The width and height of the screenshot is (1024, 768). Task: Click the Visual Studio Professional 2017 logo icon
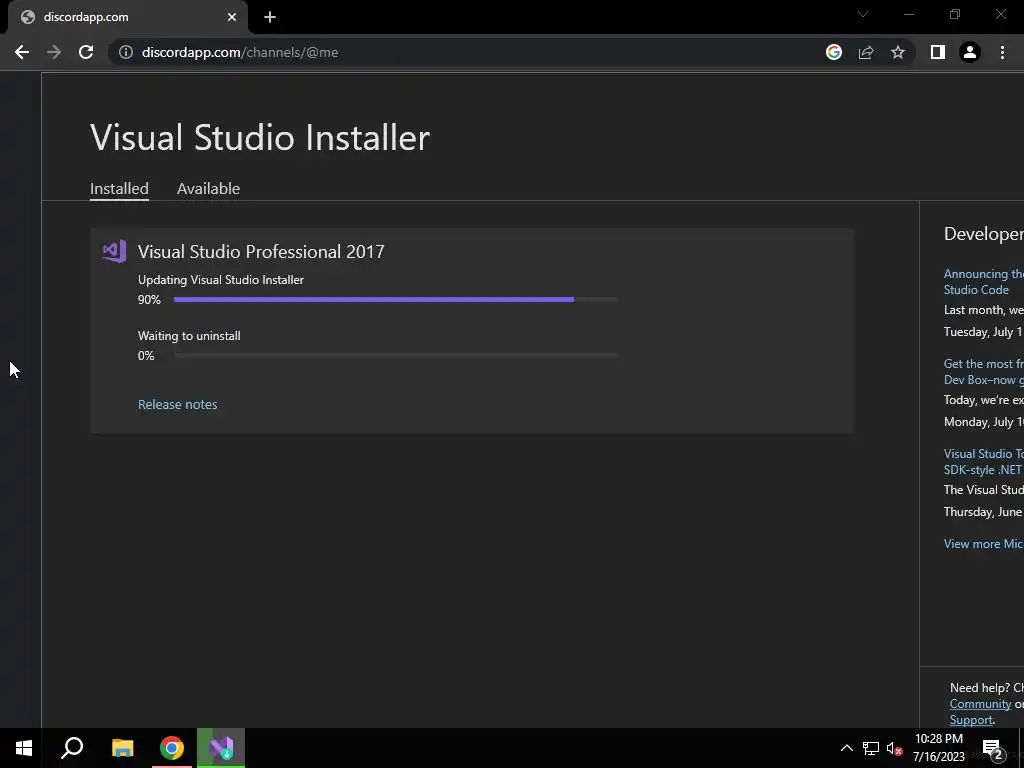point(114,251)
